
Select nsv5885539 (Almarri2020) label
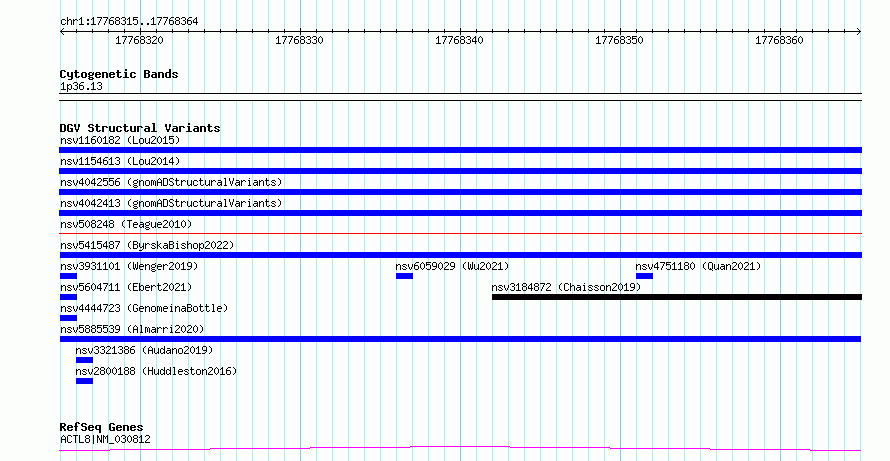[132, 329]
